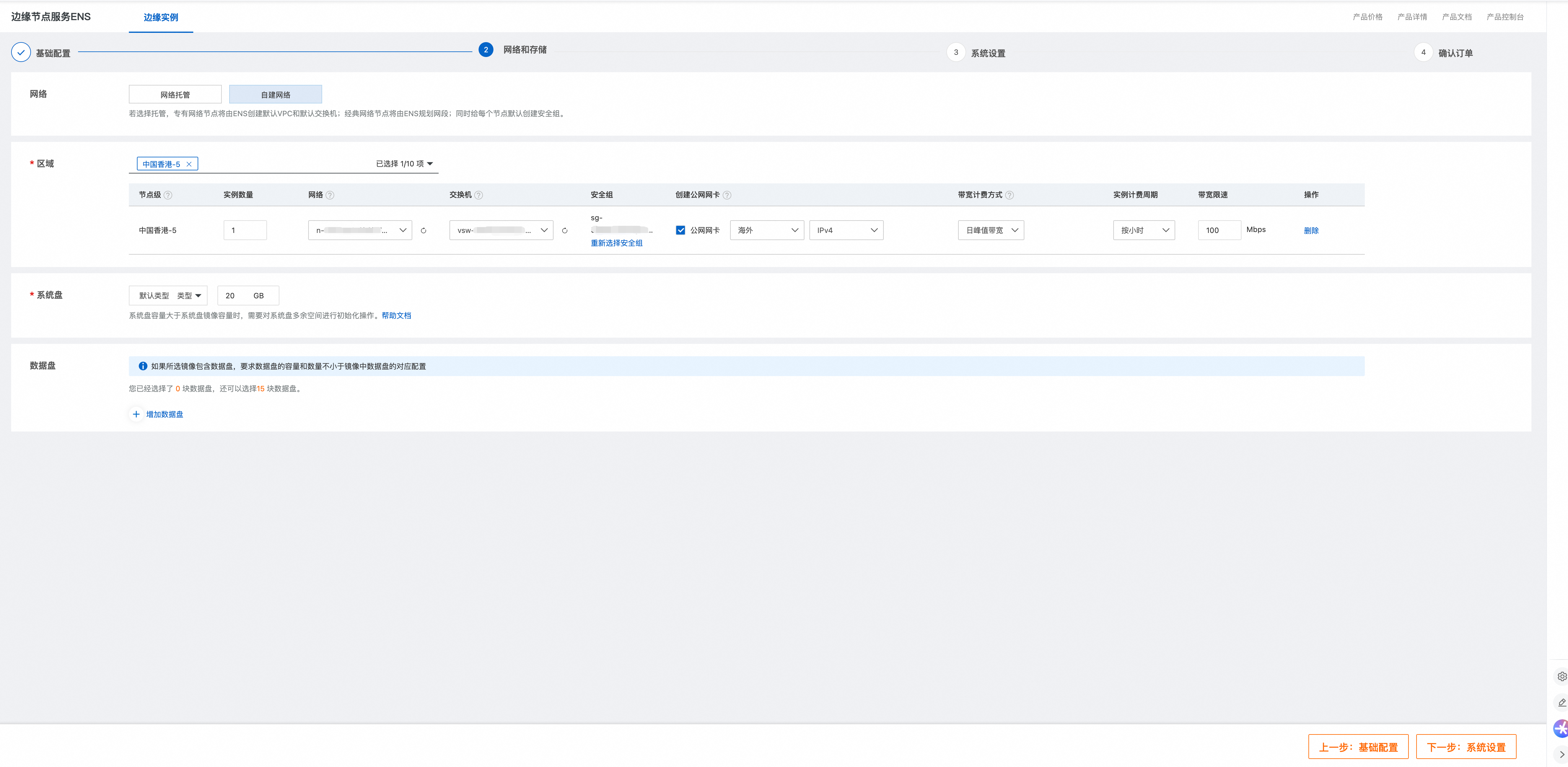The image size is (1568, 767).
Task: Switch to the 边缘实例 tab
Action: click(161, 17)
